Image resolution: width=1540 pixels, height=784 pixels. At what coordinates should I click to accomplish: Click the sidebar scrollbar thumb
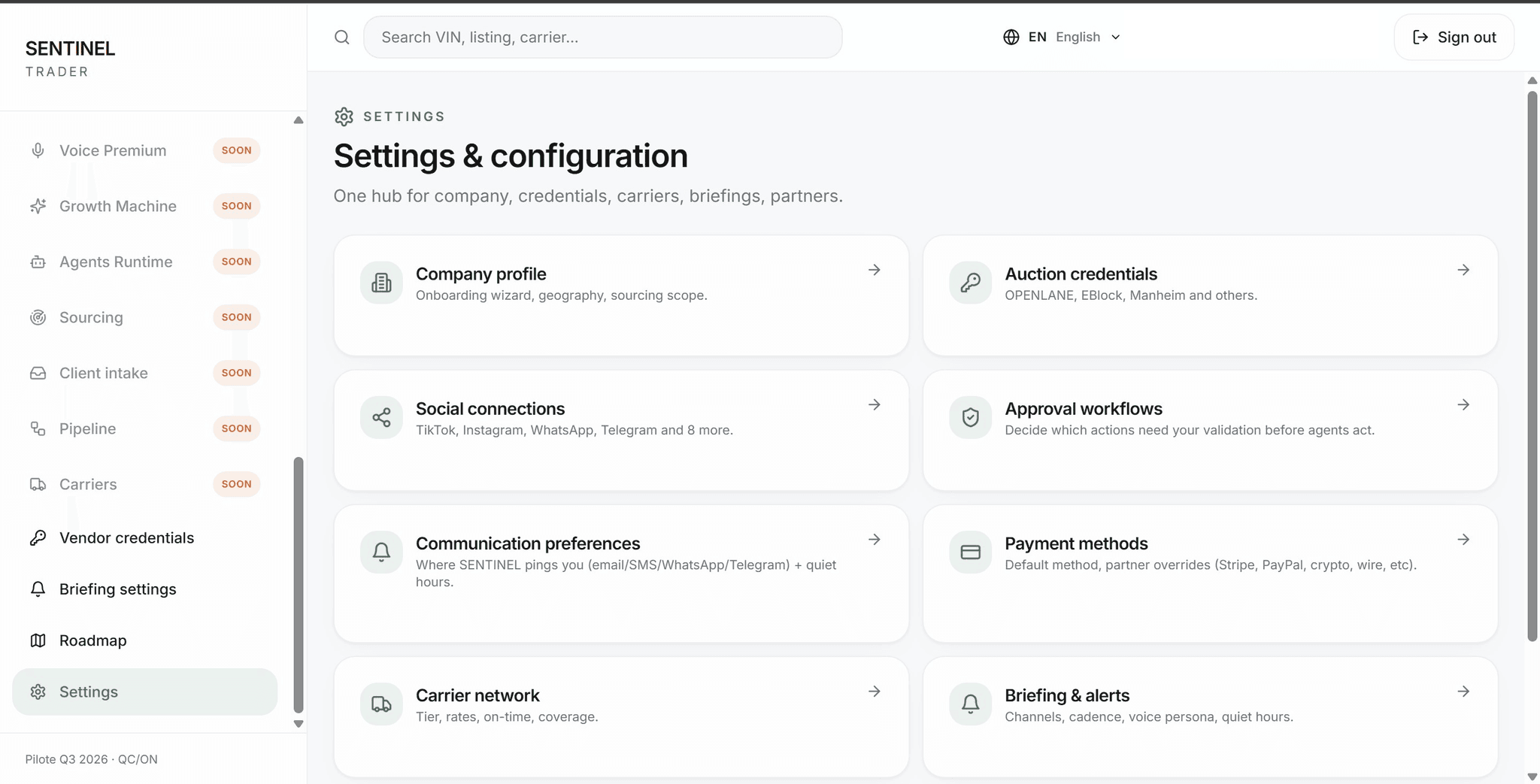299,584
